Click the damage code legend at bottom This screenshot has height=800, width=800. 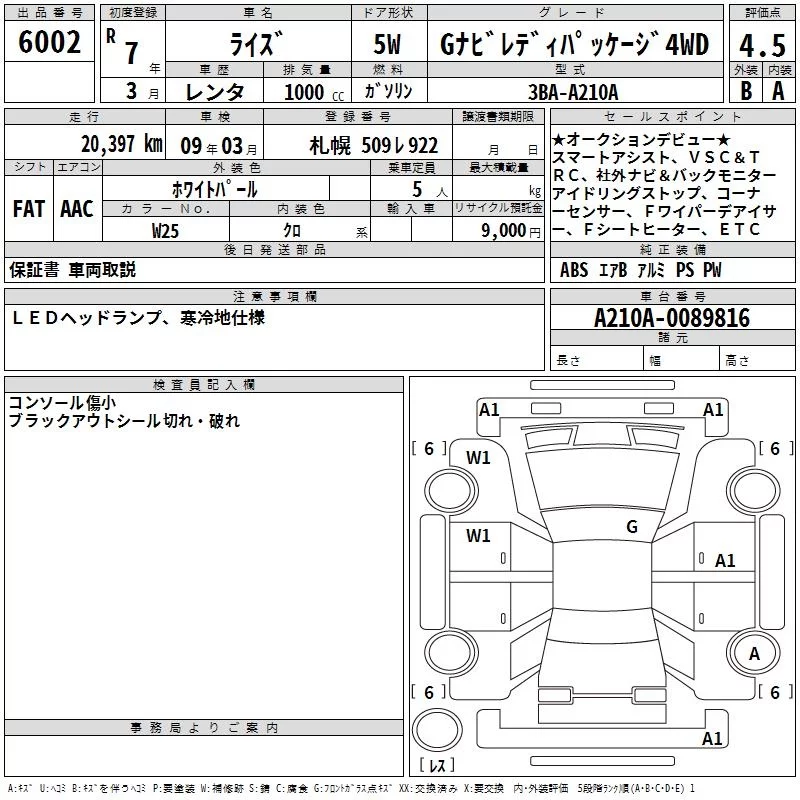click(x=351, y=789)
